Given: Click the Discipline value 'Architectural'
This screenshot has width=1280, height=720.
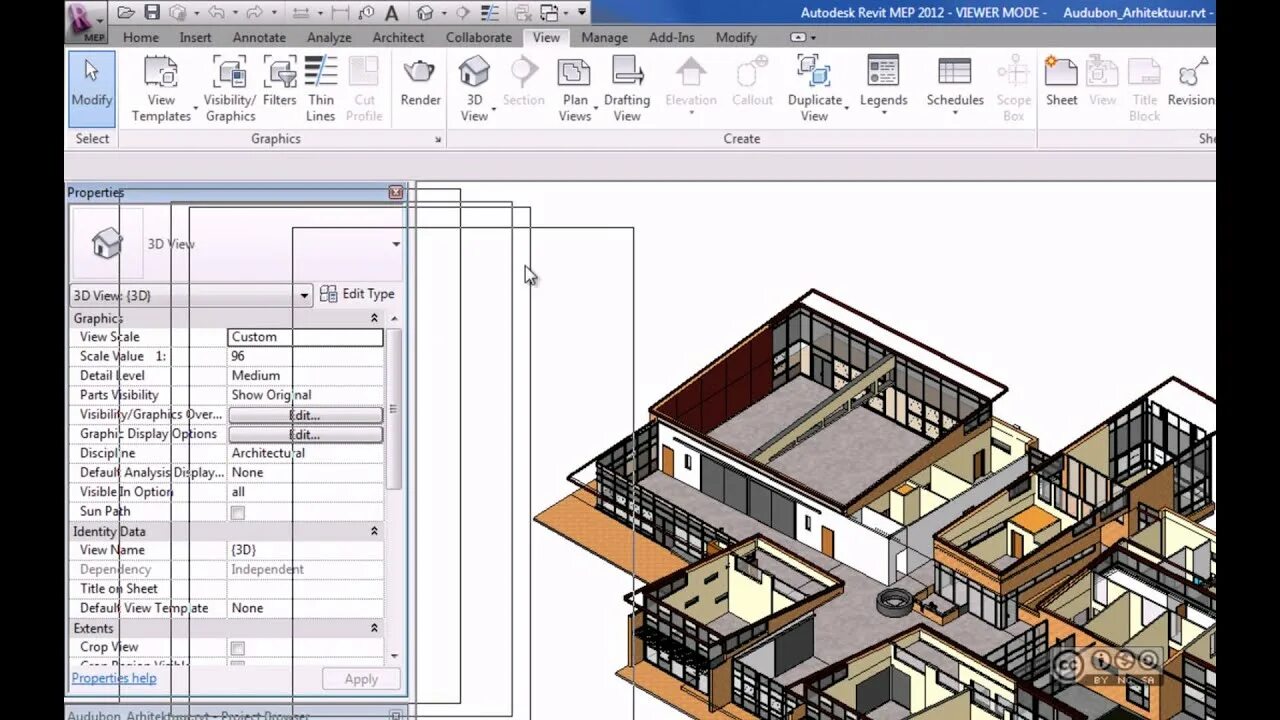Looking at the screenshot, I should point(305,453).
